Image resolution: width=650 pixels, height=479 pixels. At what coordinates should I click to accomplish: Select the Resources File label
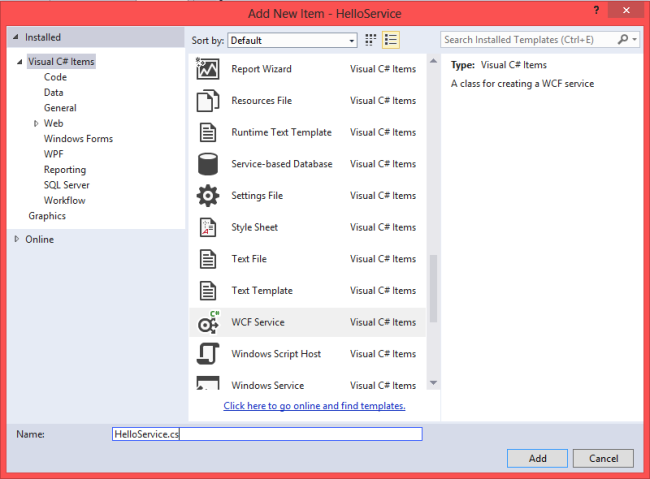261,100
